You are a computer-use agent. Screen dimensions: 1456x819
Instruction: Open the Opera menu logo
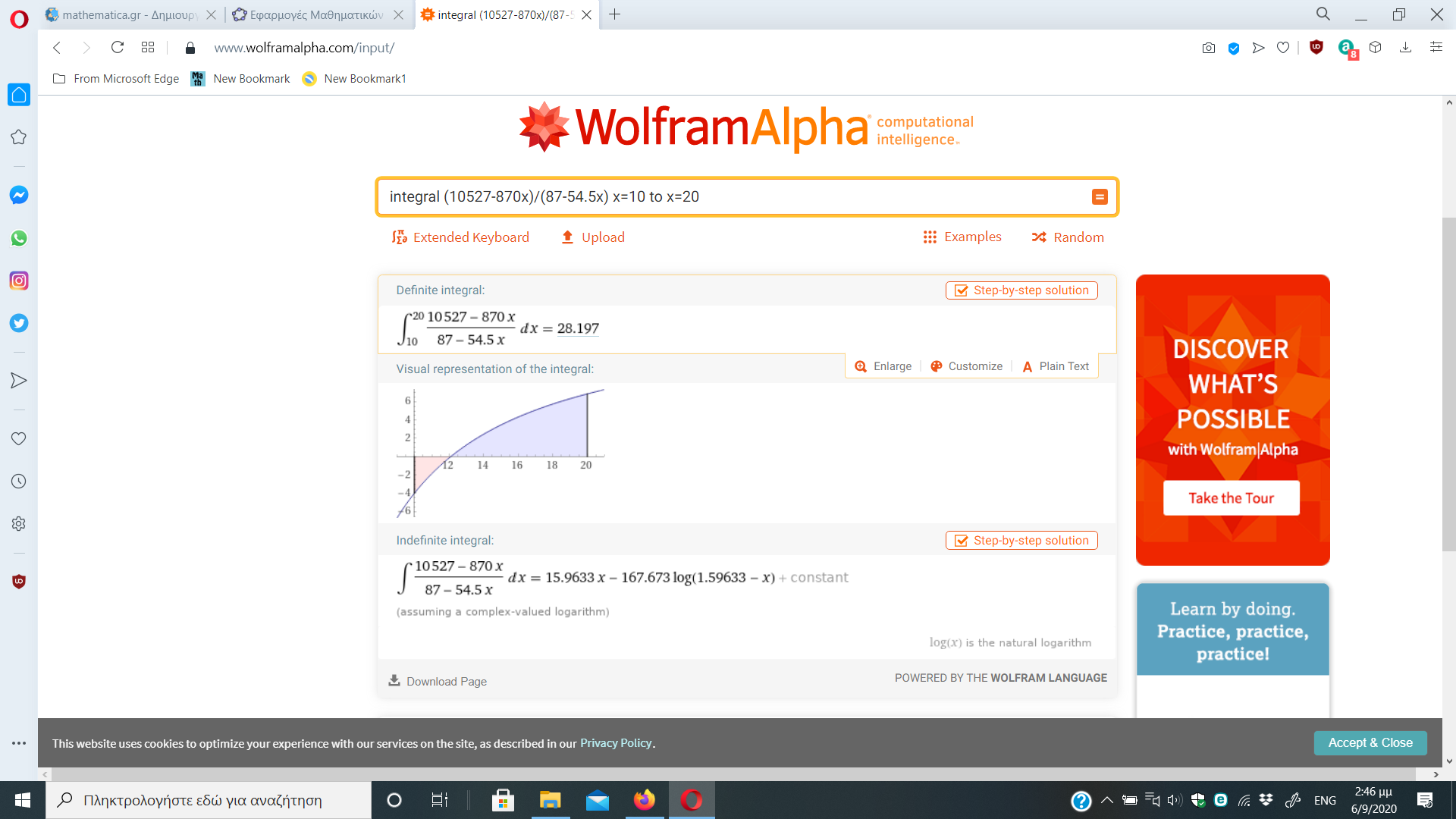(19, 18)
